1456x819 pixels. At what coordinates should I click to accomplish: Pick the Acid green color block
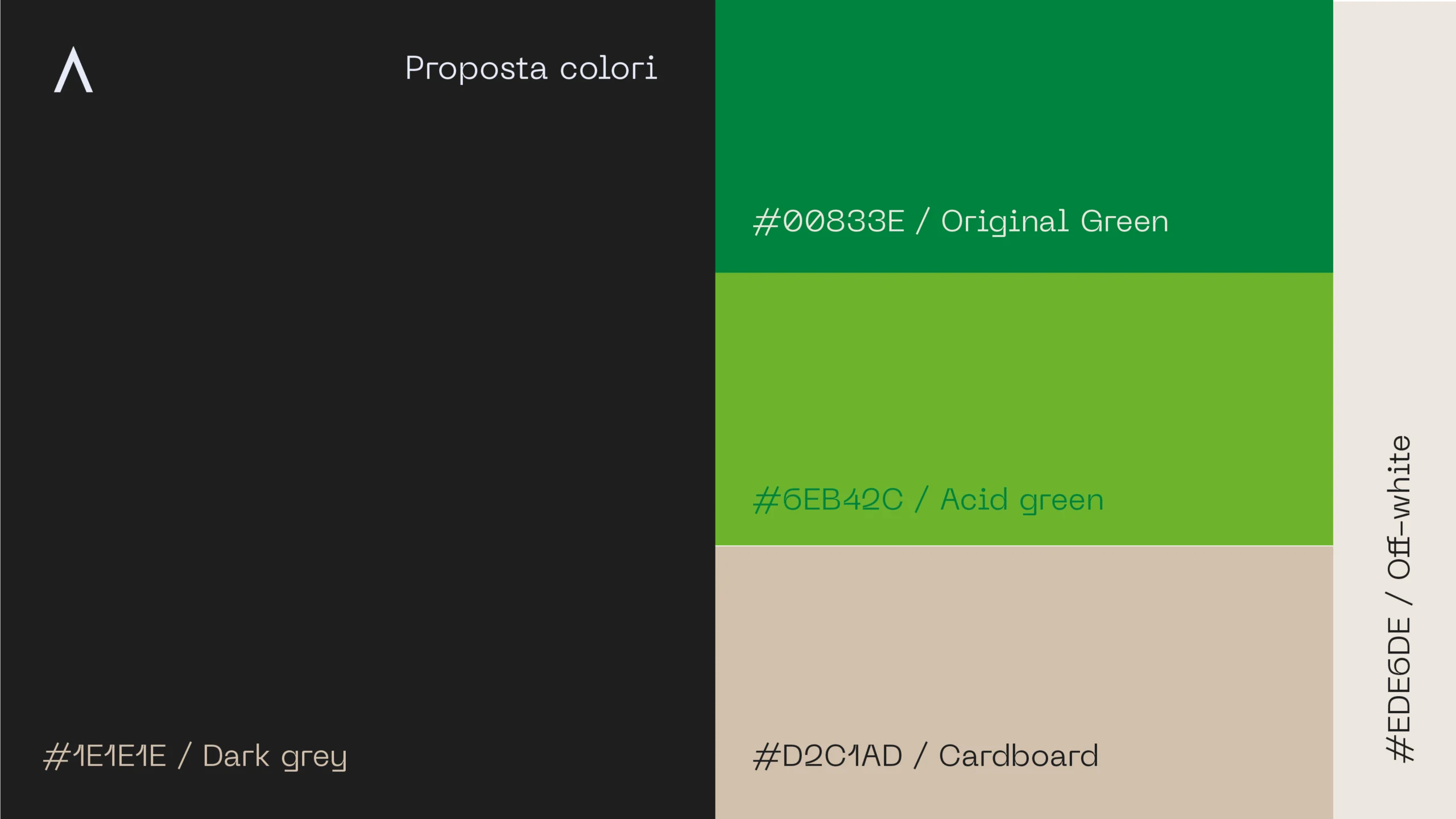1024,409
